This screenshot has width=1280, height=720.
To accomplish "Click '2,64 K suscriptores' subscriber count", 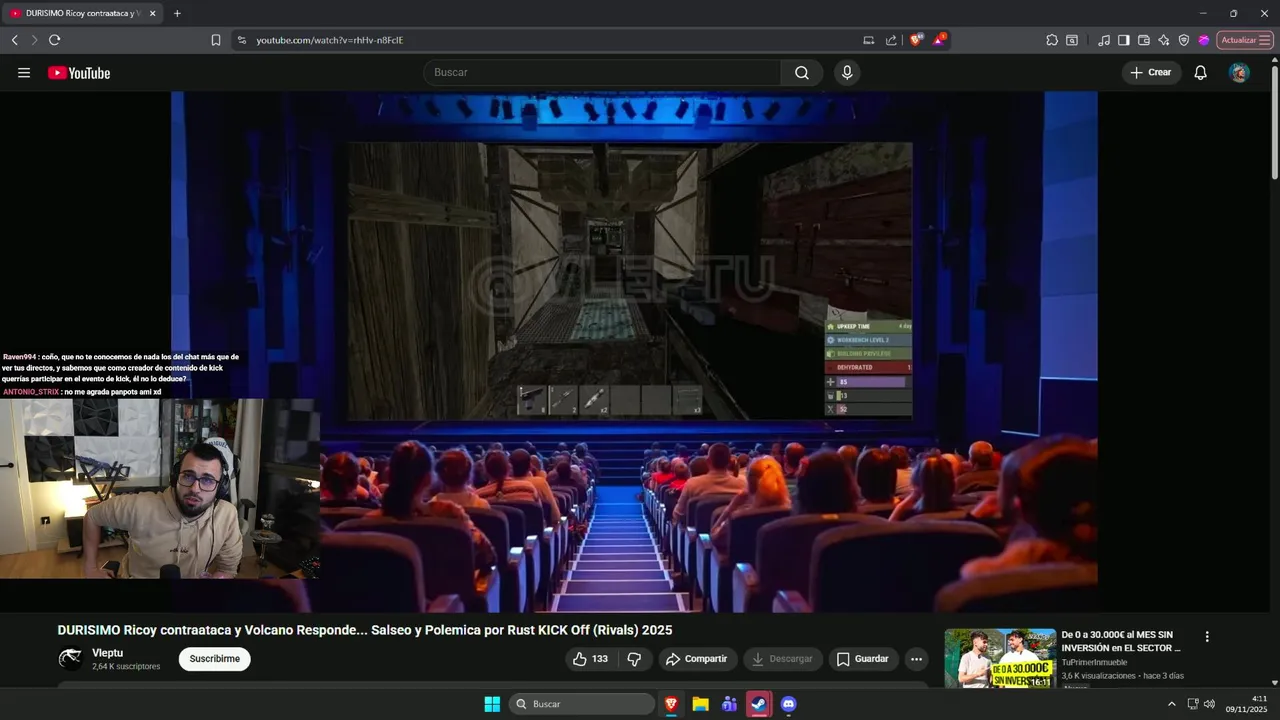I will click(126, 666).
